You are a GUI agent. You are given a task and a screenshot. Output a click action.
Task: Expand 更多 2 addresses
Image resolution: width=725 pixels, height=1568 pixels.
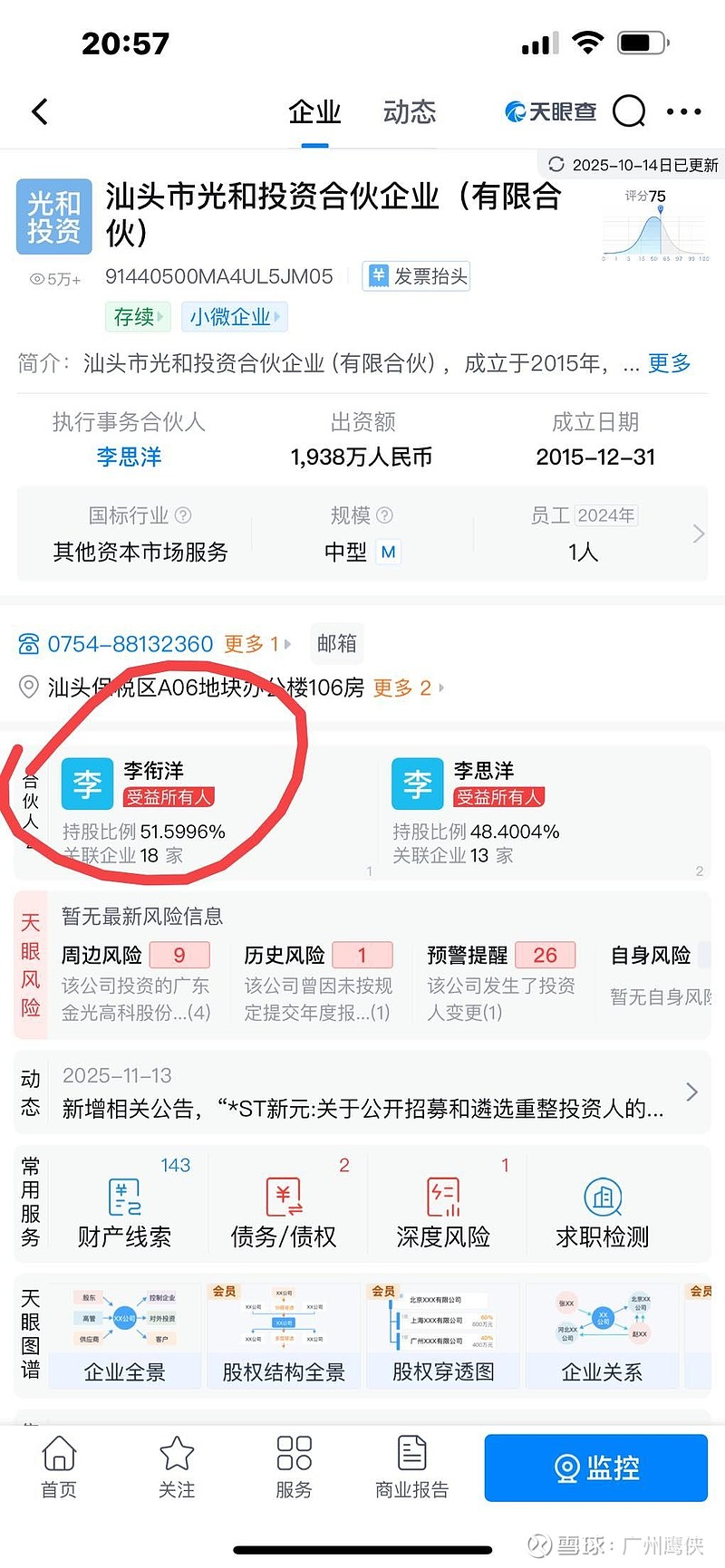click(x=408, y=688)
